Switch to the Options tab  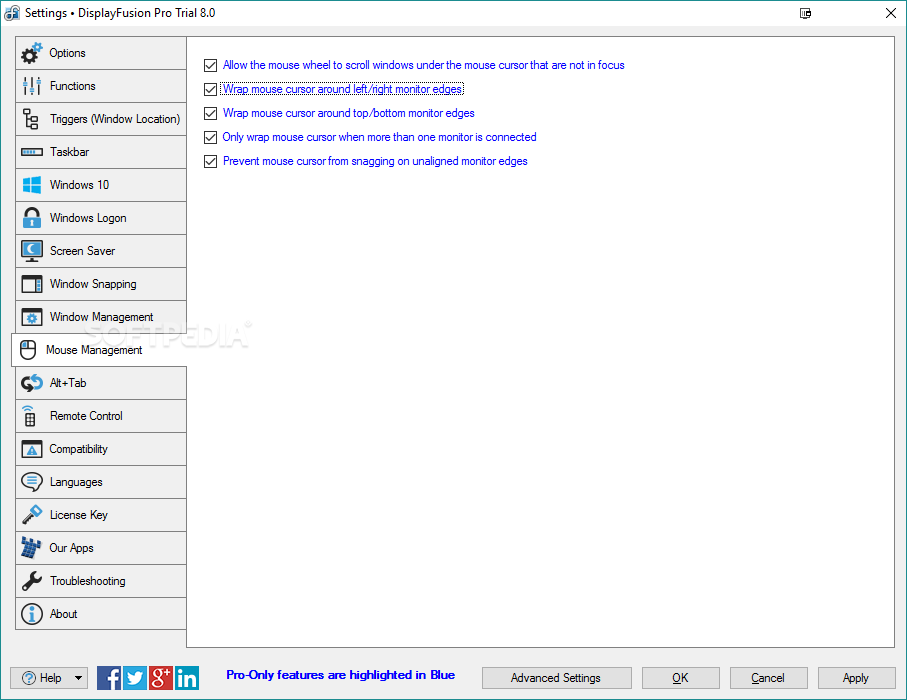pyautogui.click(x=101, y=53)
